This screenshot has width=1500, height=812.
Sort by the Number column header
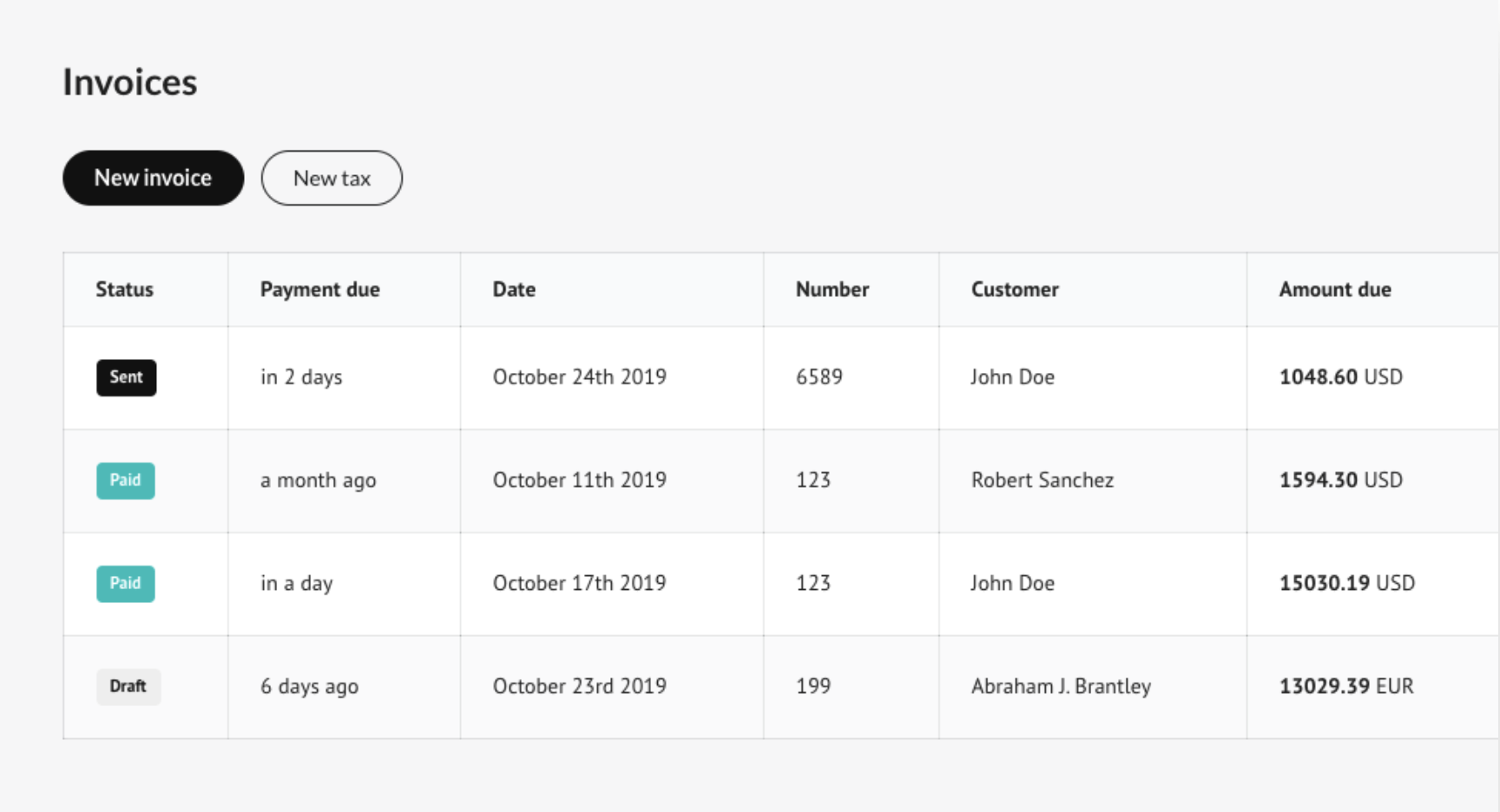point(831,289)
